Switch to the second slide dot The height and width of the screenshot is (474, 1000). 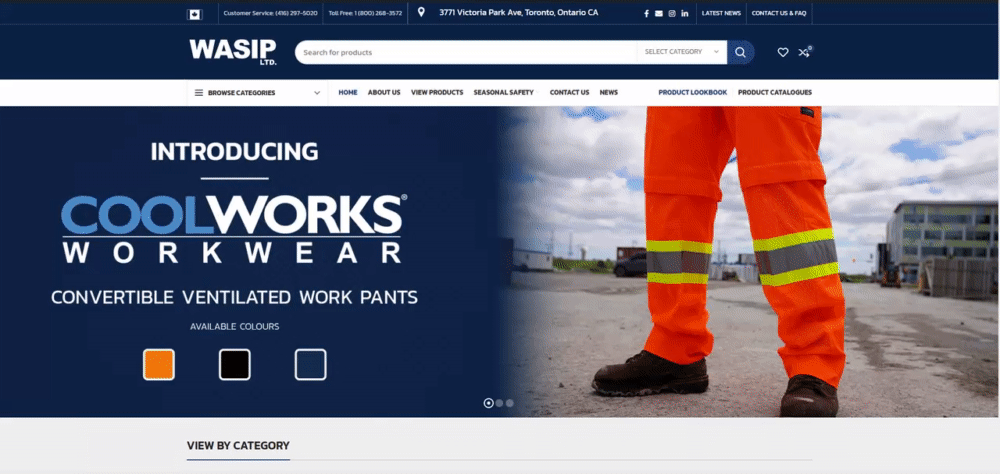pyautogui.click(x=499, y=403)
